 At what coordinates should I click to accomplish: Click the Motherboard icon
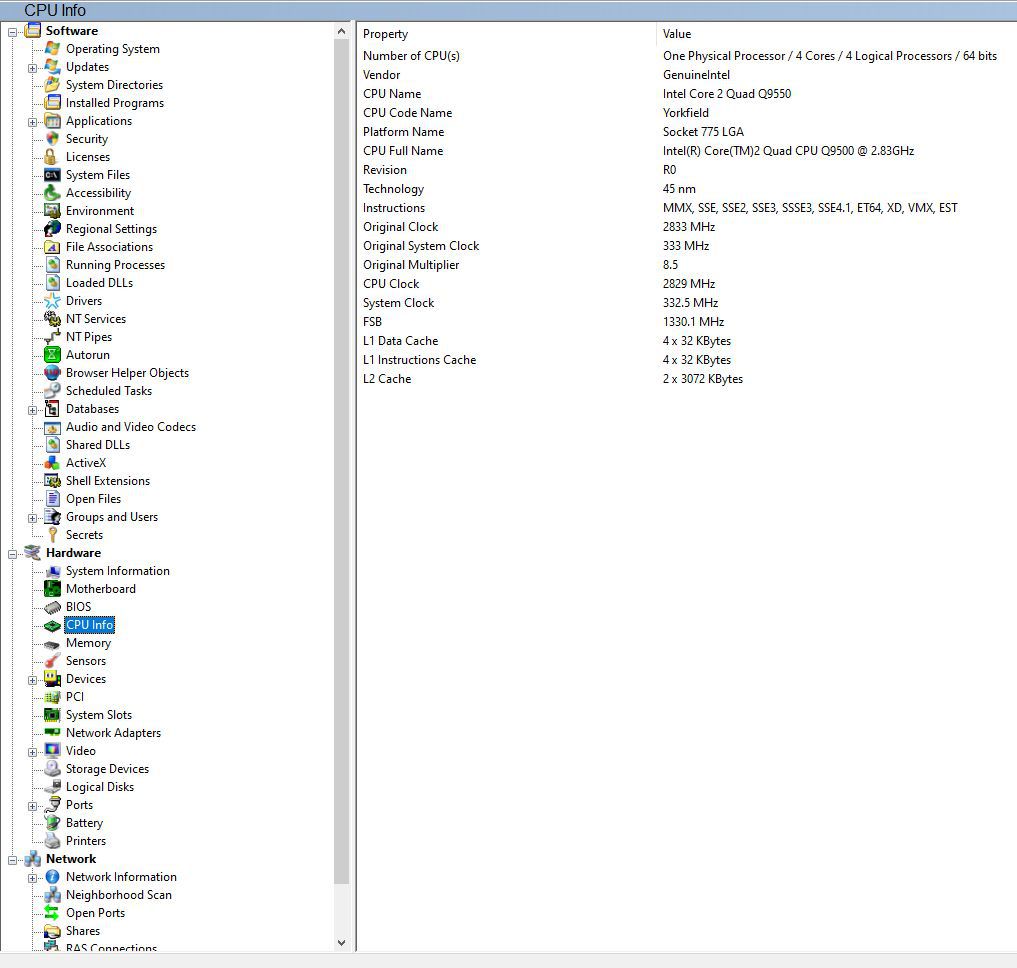[53, 589]
